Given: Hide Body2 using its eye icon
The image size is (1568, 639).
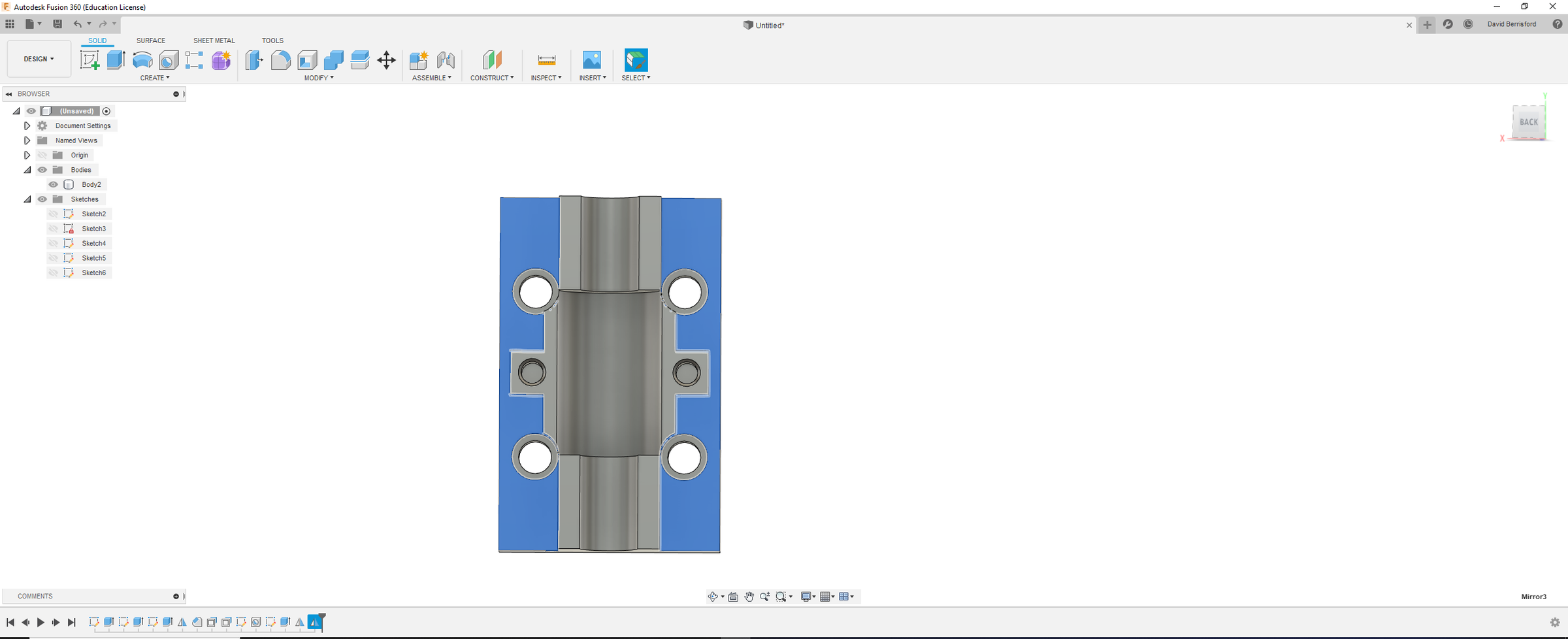Looking at the screenshot, I should [54, 184].
